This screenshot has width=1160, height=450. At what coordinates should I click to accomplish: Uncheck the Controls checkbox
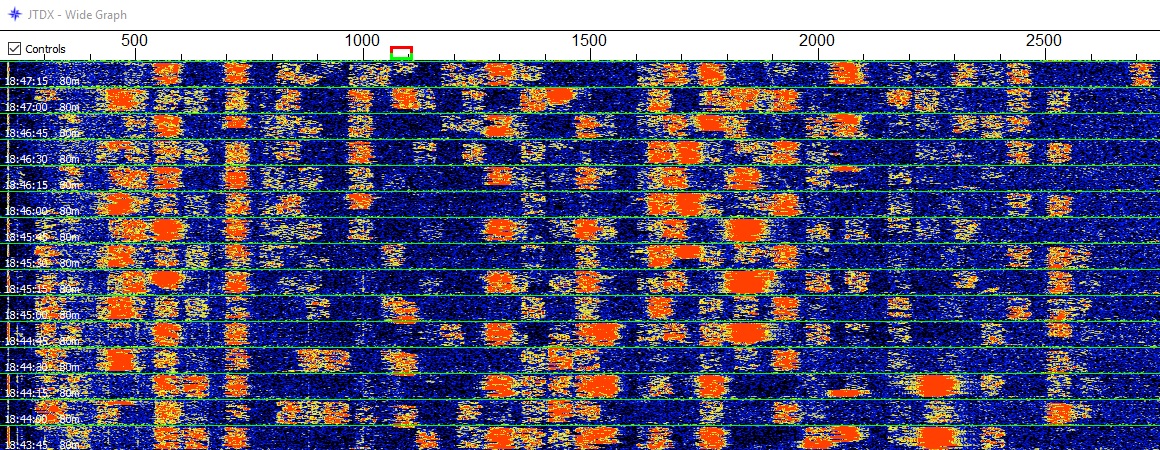15,49
